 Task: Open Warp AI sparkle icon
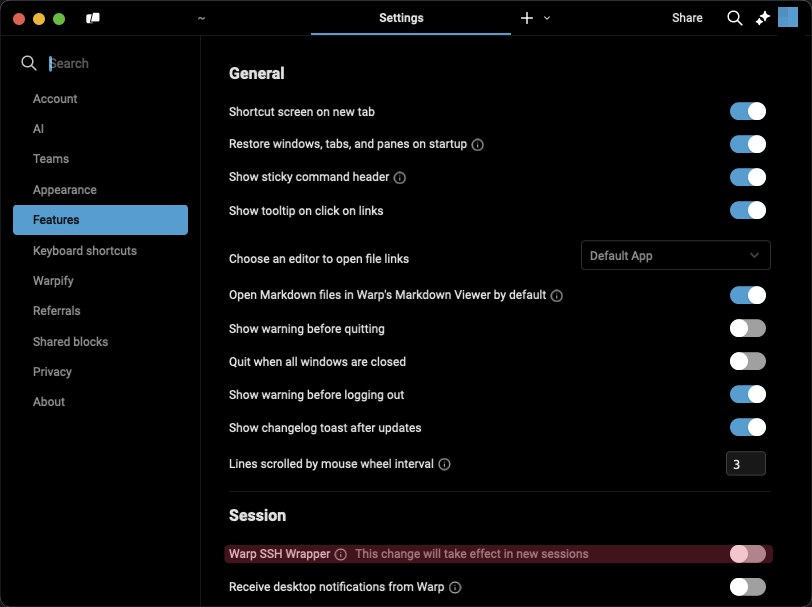(x=762, y=18)
